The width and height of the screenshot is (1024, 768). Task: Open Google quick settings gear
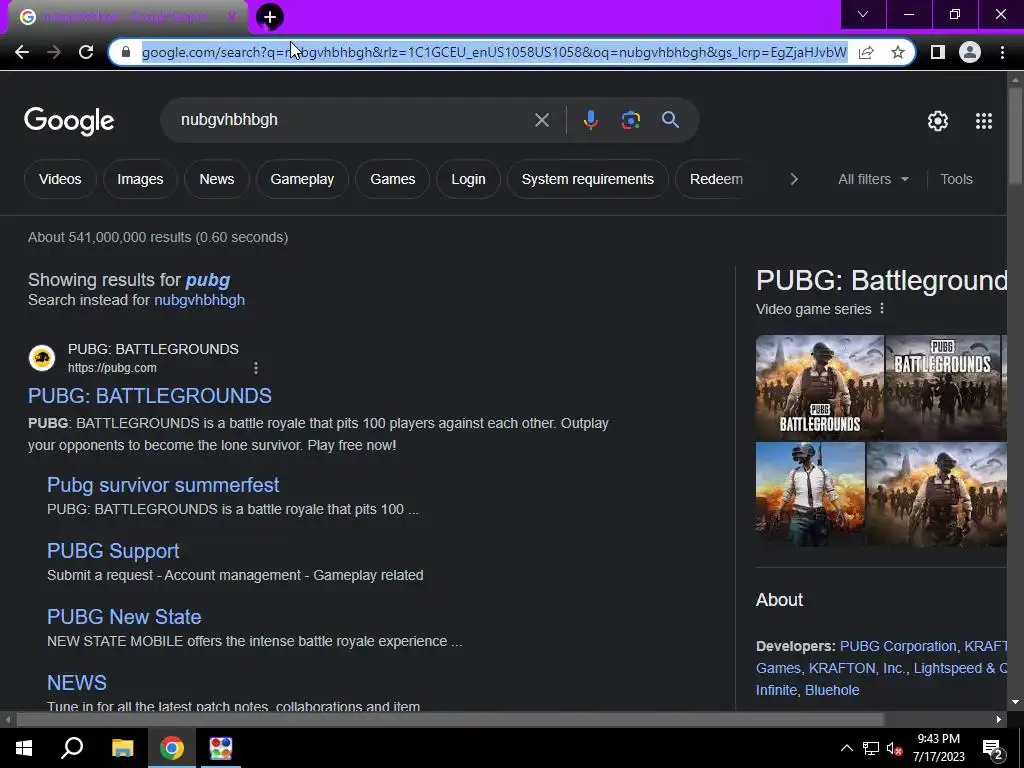click(938, 121)
